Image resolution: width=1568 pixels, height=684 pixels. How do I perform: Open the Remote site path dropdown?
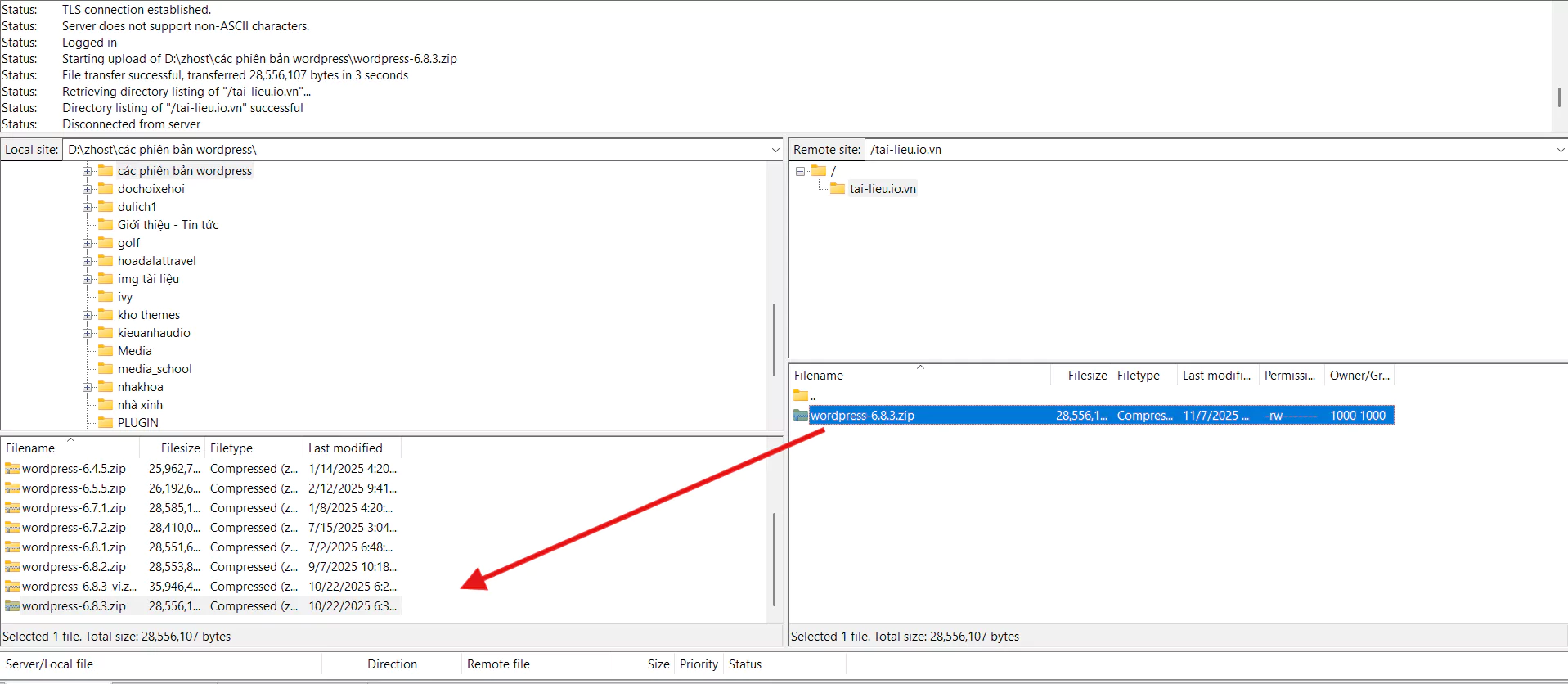(1560, 150)
